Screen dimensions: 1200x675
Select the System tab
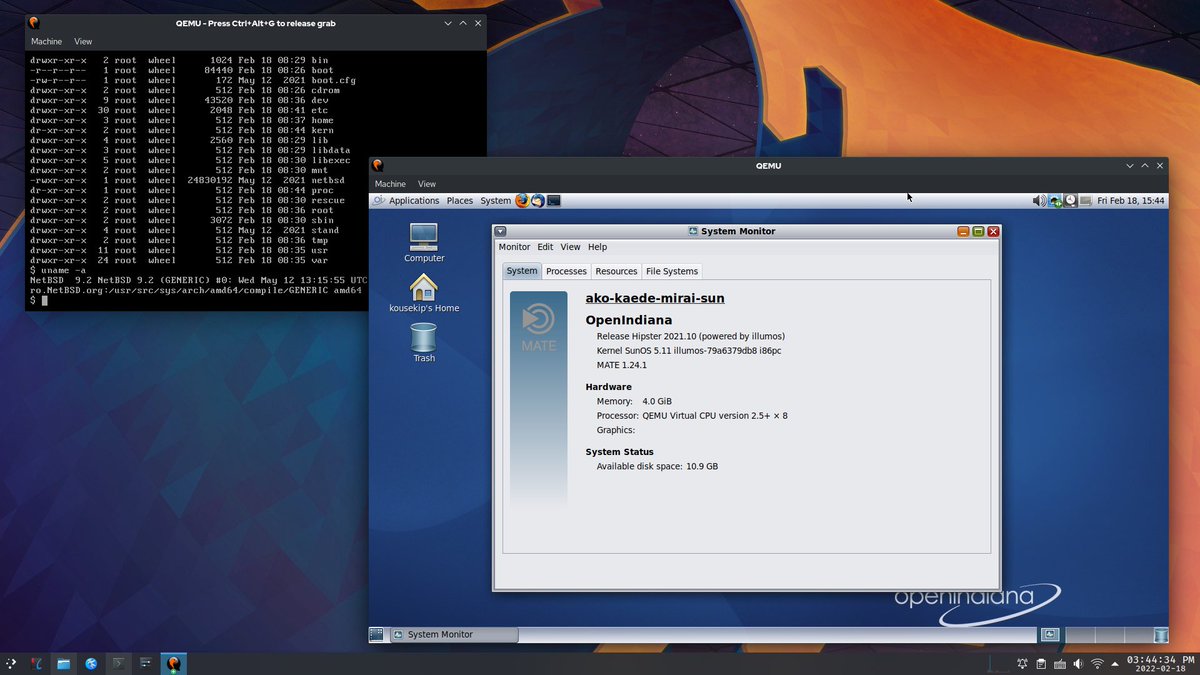(522, 271)
